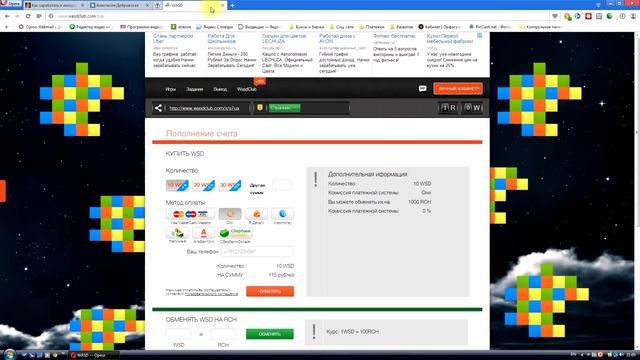
Task: Switch to the first browser tab
Action: [x=54, y=5]
